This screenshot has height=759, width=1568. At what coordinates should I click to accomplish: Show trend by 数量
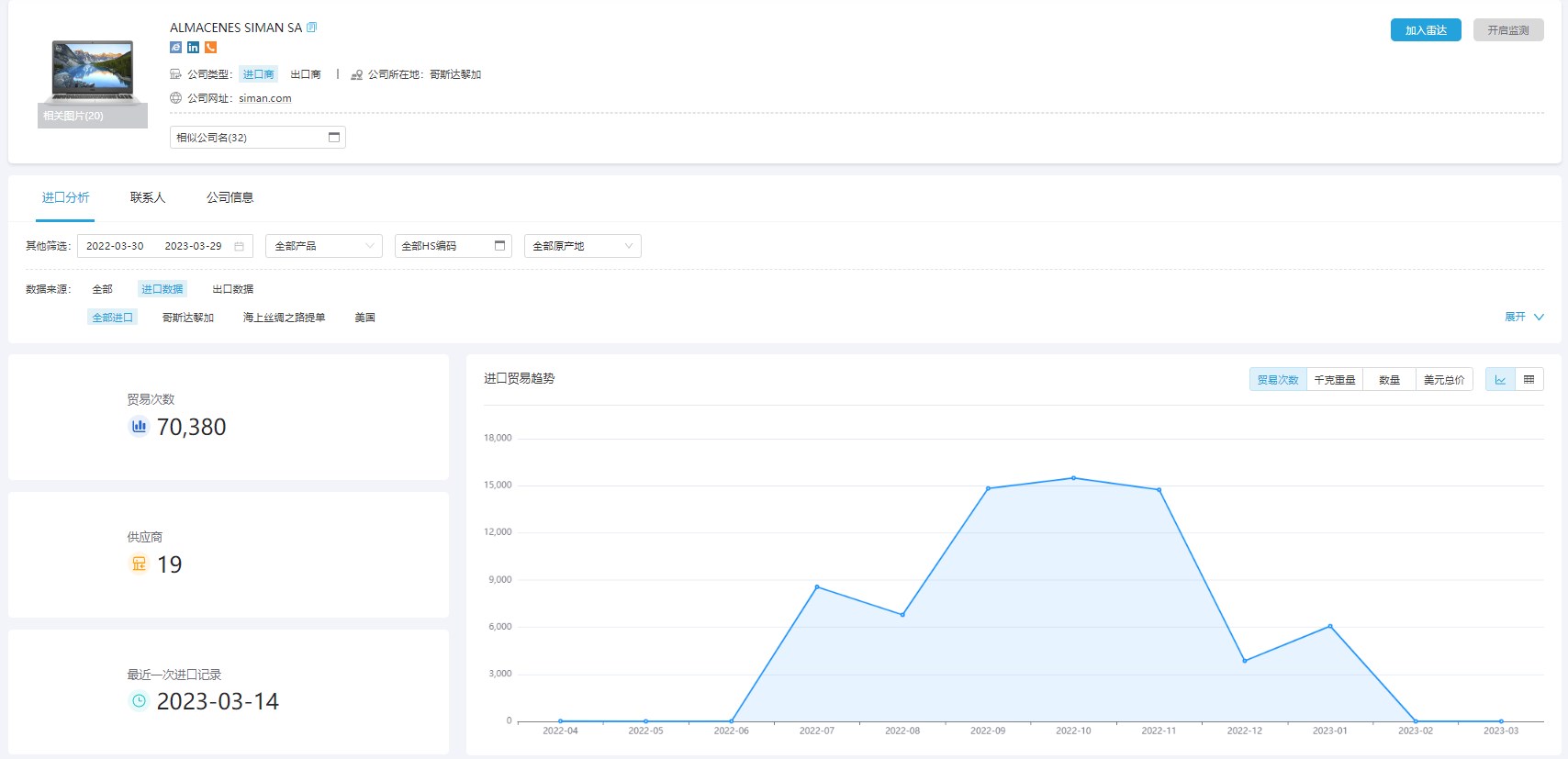(1389, 379)
